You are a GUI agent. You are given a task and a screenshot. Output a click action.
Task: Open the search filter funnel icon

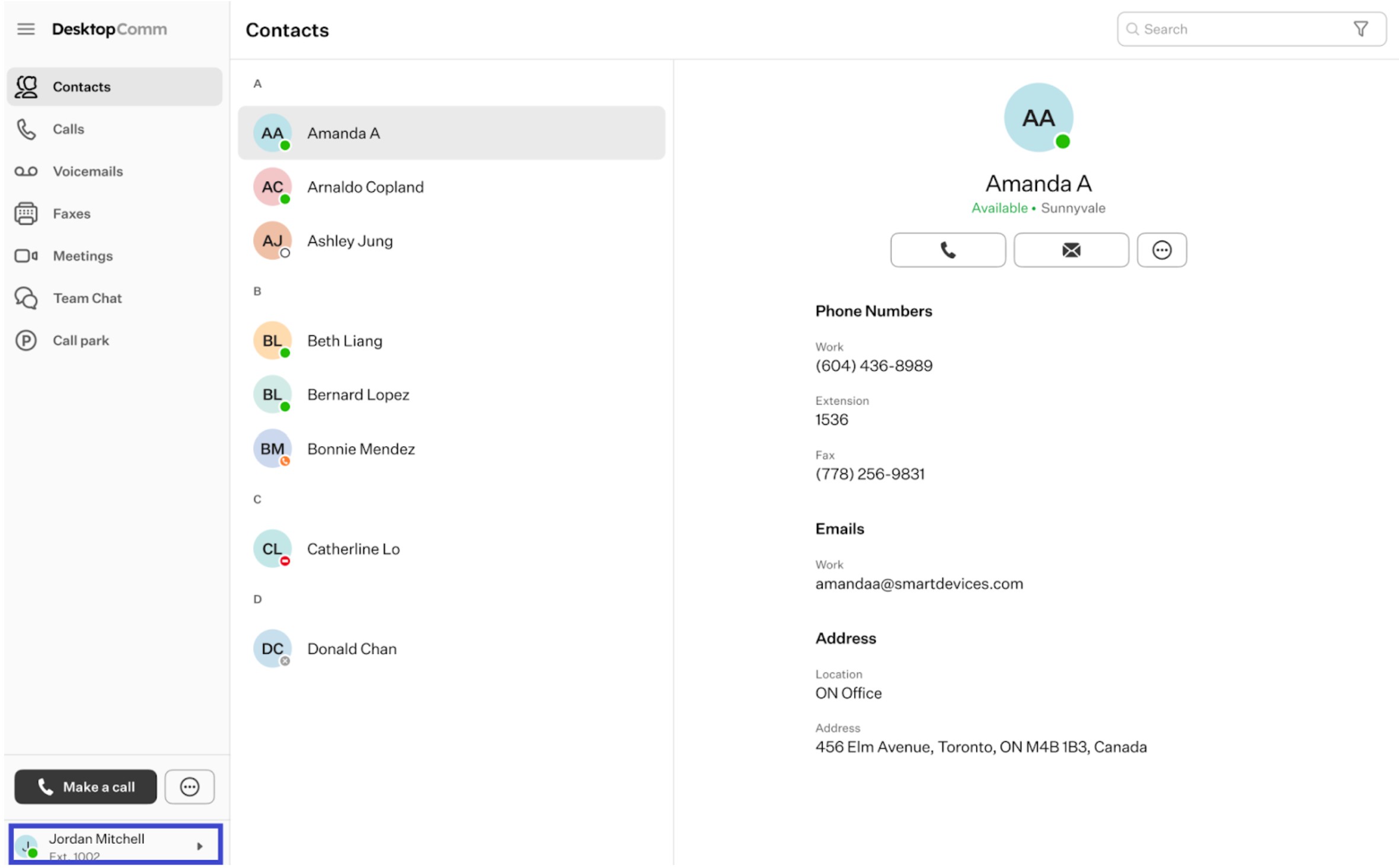tap(1361, 29)
